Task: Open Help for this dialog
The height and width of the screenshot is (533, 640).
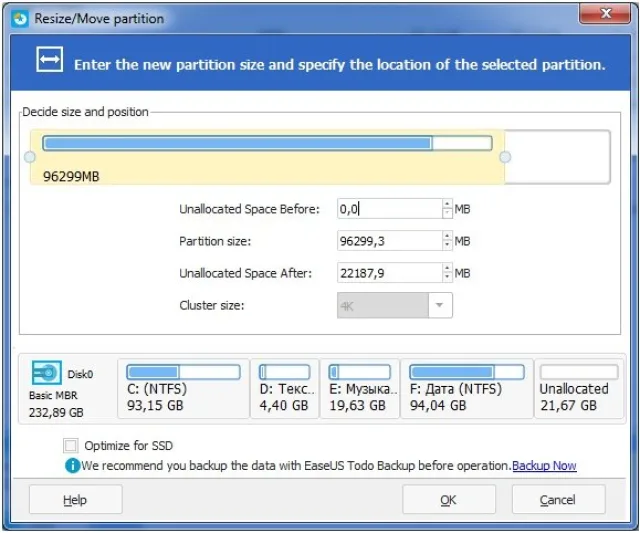Action: click(x=76, y=499)
